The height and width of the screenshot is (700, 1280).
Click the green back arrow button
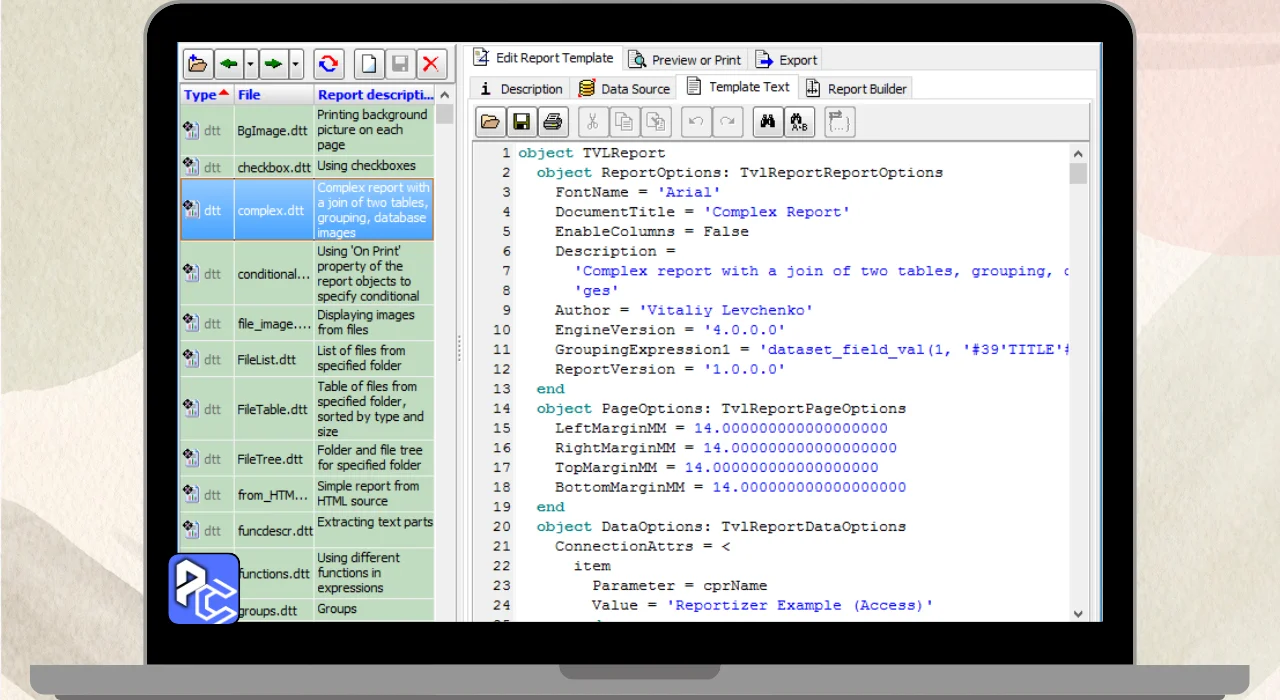pos(229,65)
